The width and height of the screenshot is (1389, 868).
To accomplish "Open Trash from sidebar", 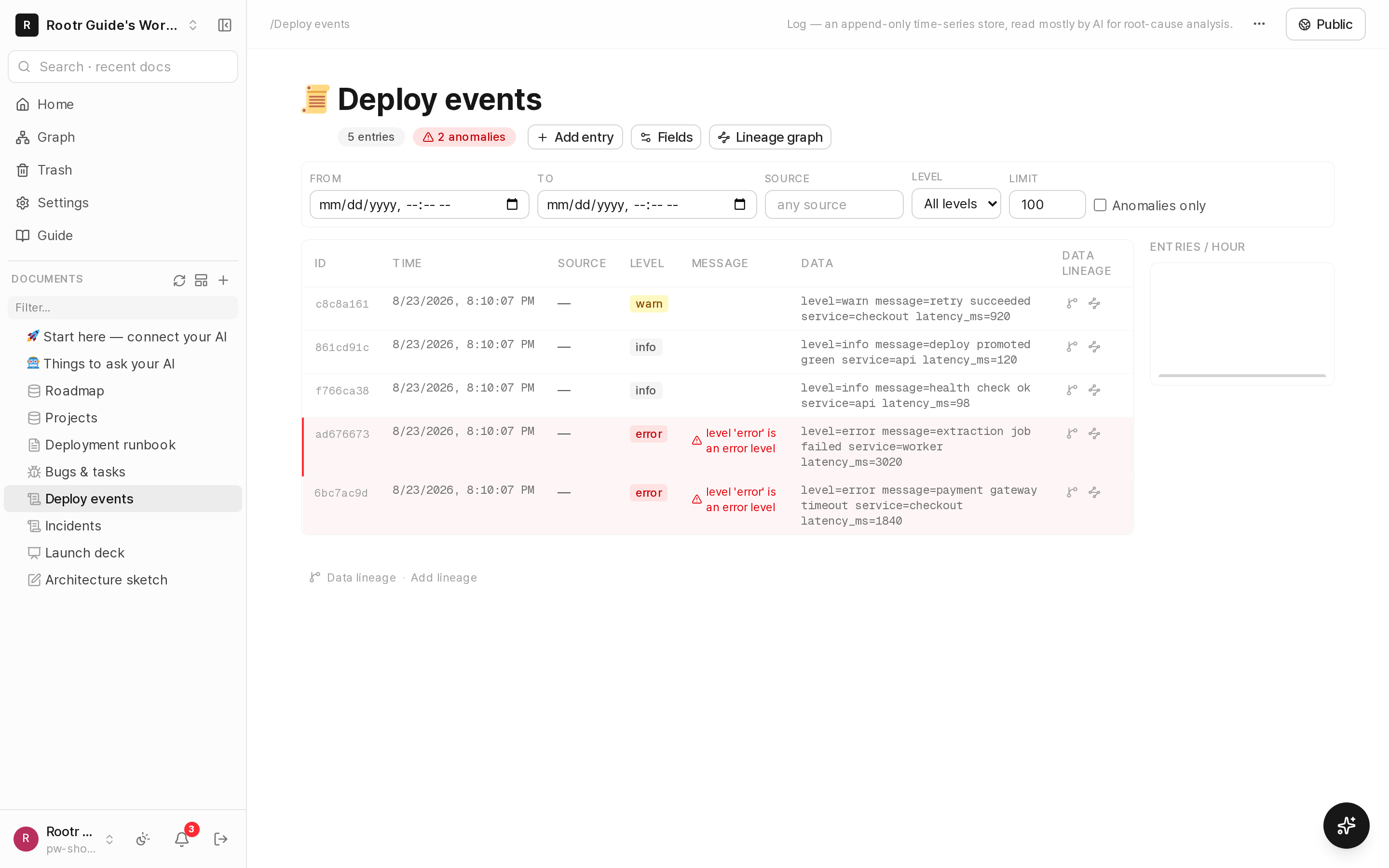I will tap(123, 170).
